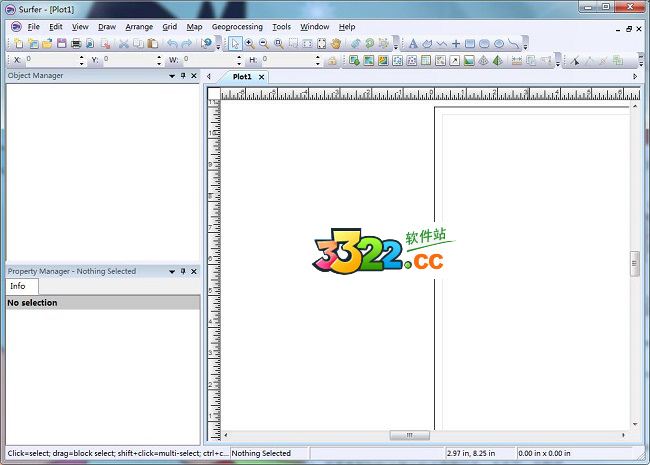650x465 pixels.
Task: Close the Plot1 tab
Action: tap(261, 77)
